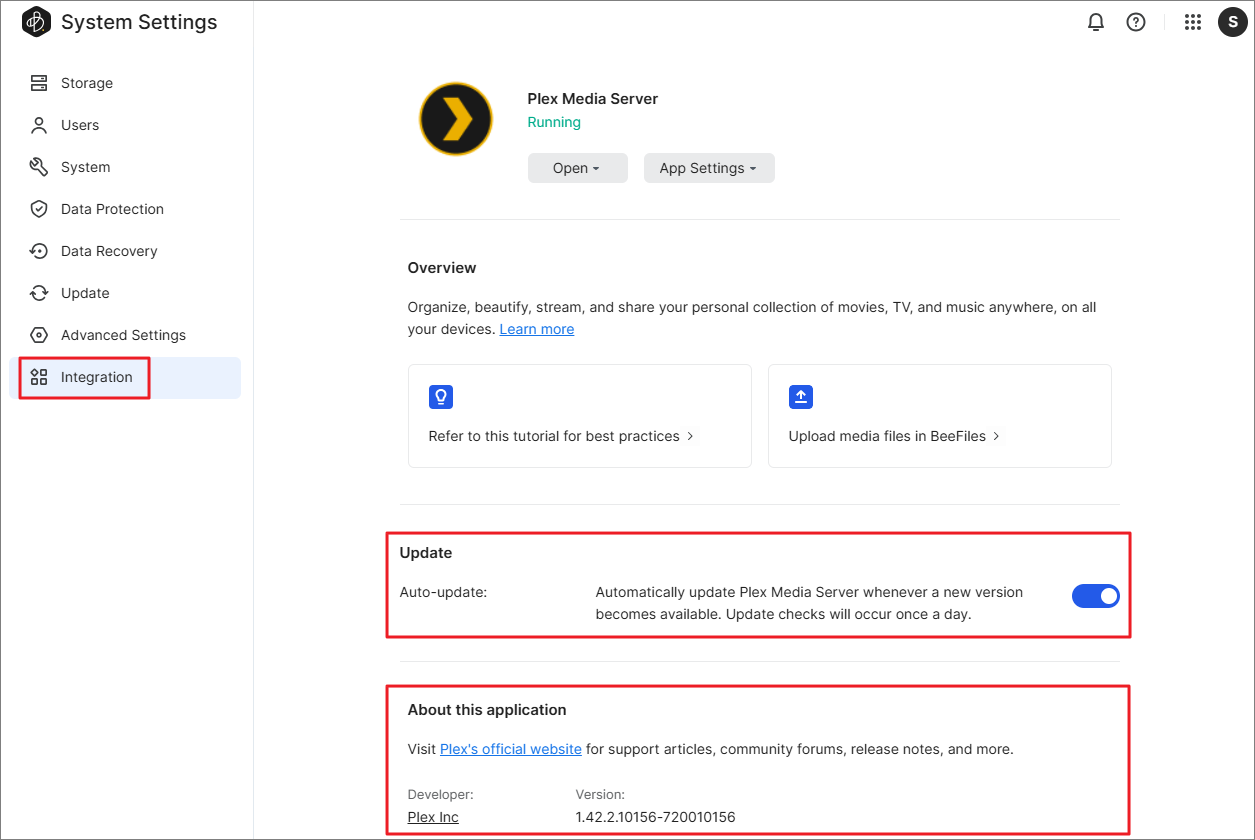Click the Running status text

point(554,122)
